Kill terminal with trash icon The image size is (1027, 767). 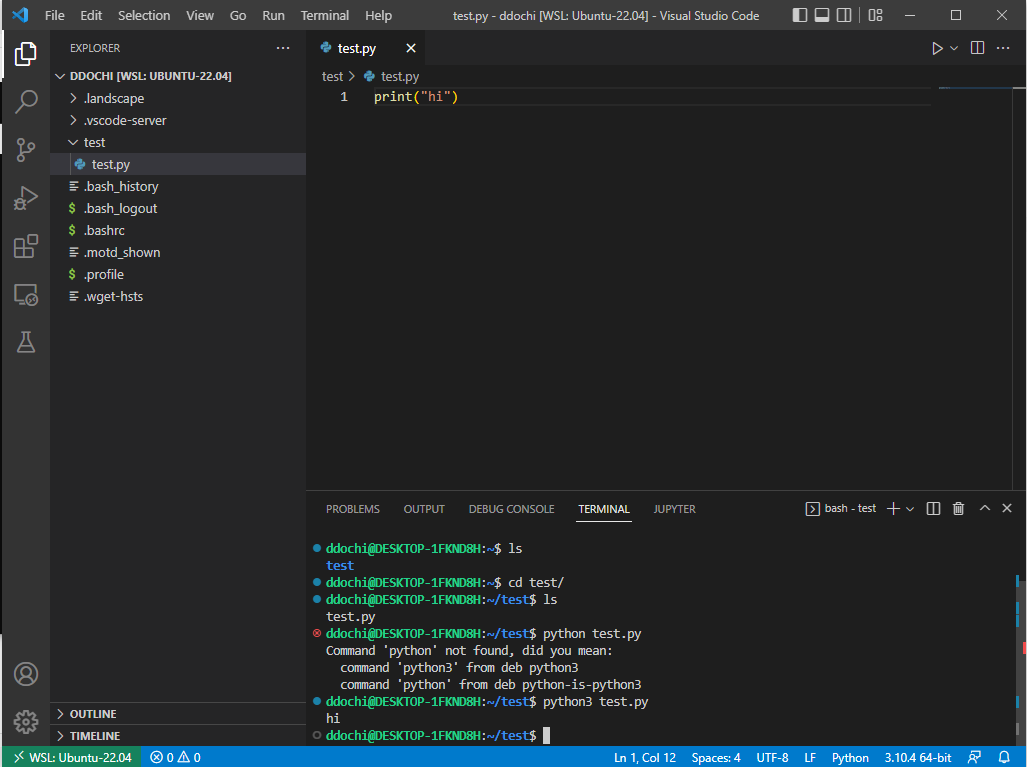(x=958, y=509)
